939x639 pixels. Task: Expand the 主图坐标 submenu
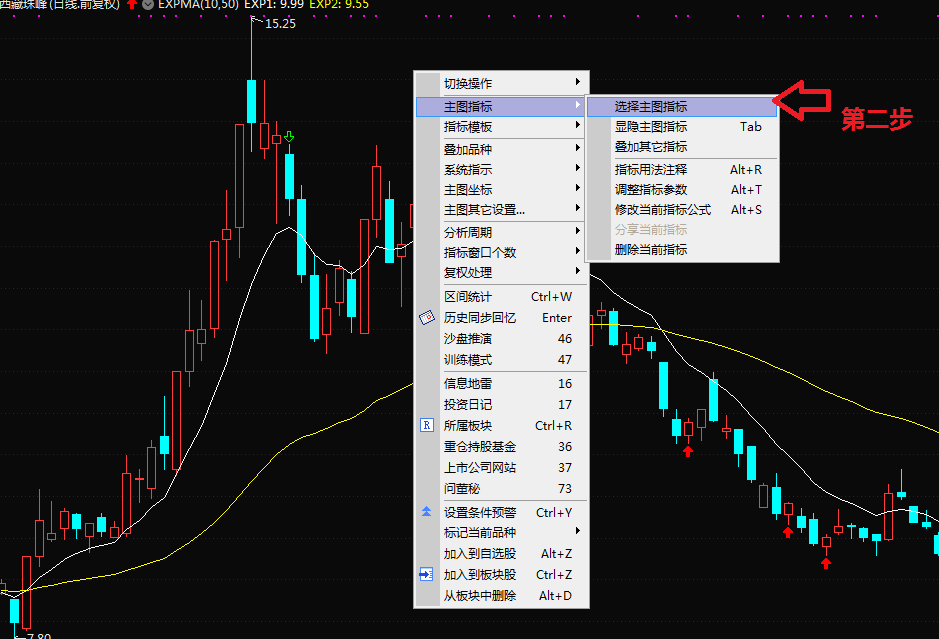point(502,189)
